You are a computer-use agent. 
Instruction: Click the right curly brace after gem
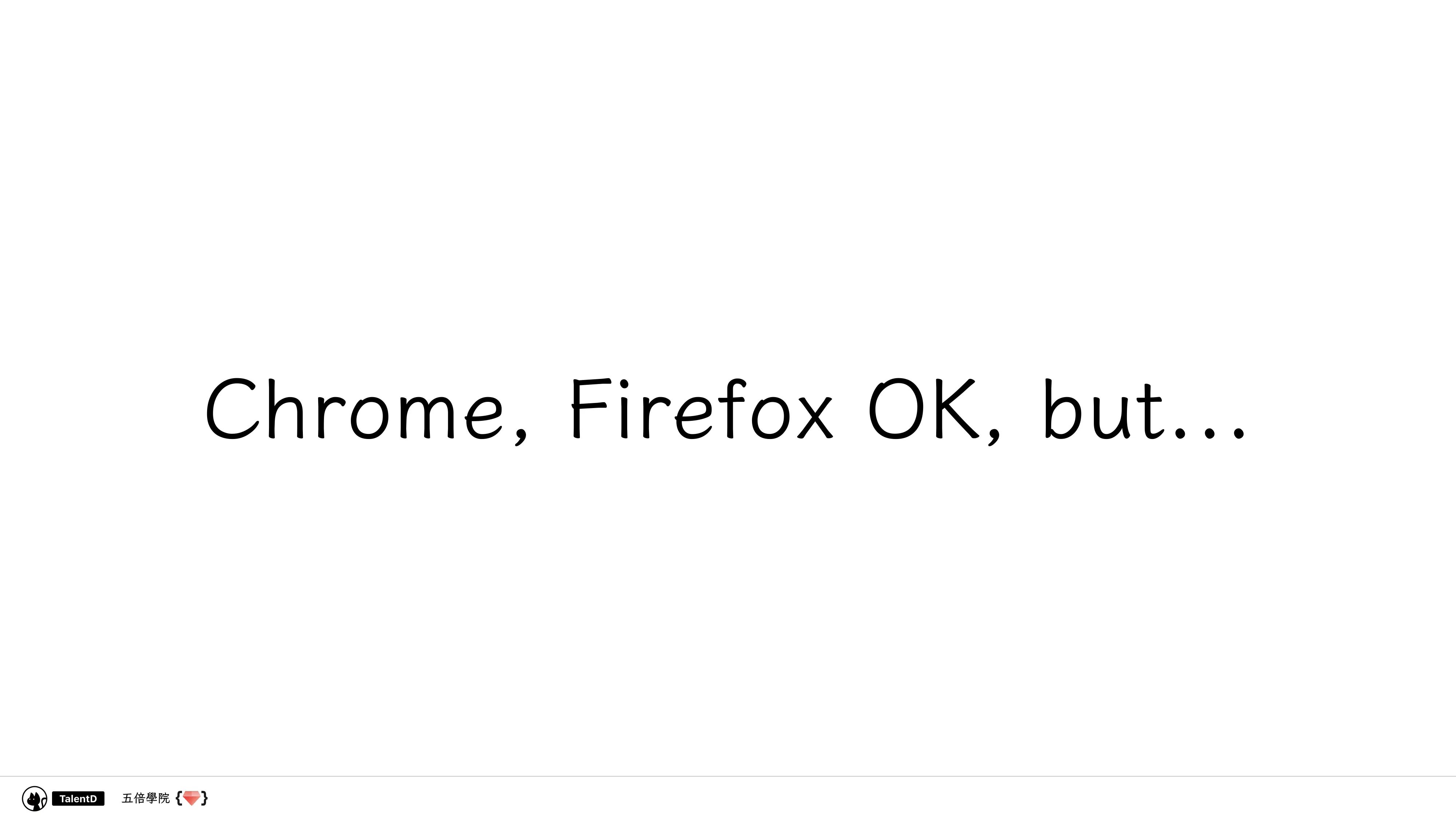(204, 798)
